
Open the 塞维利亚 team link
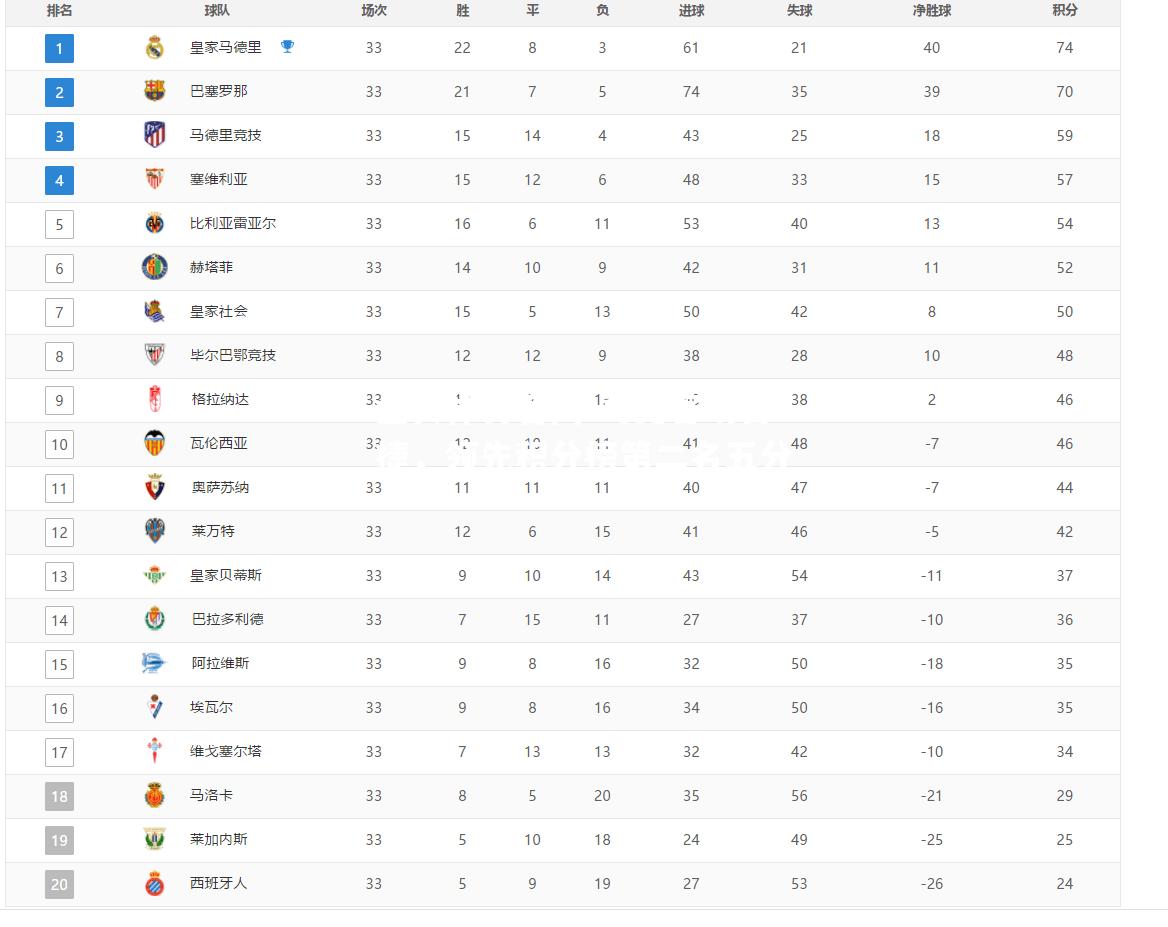(x=218, y=179)
